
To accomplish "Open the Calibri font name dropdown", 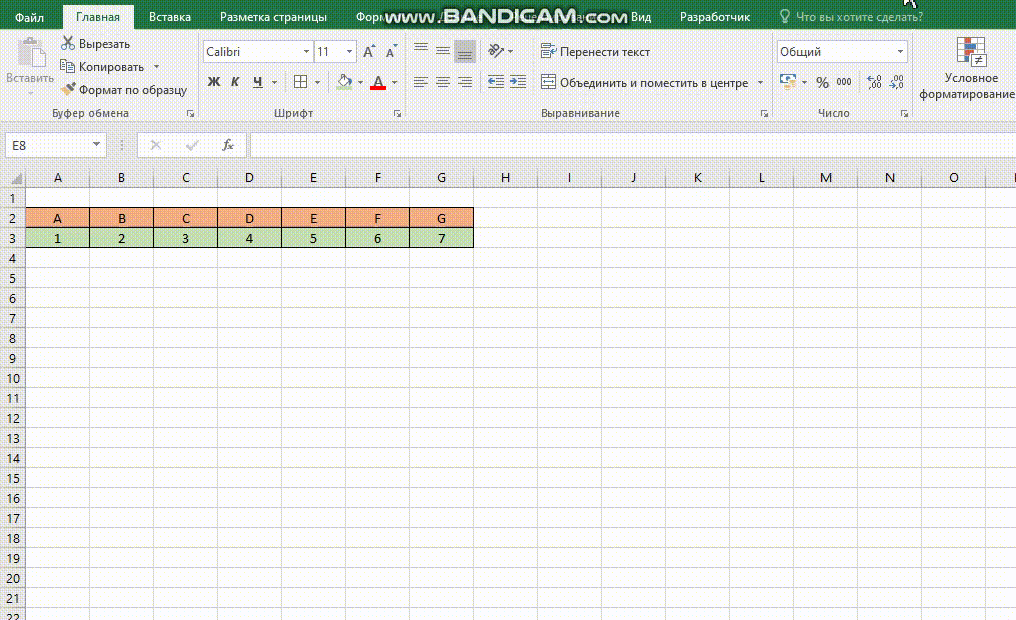I will (306, 52).
